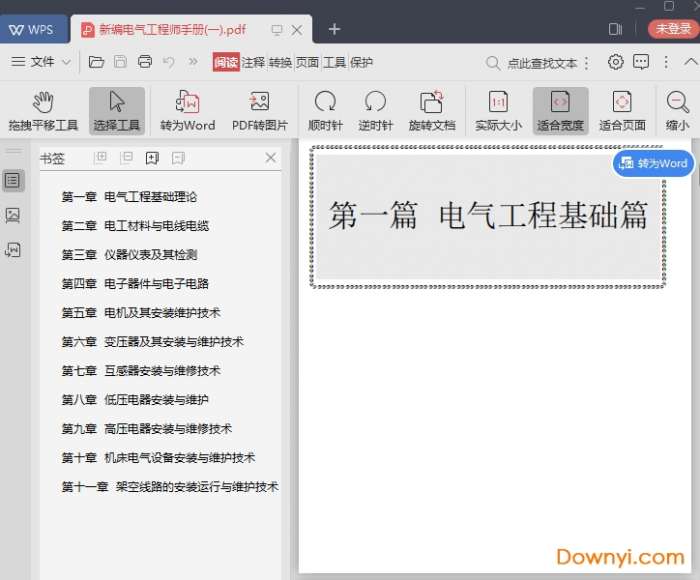Screen dimensions: 700x580
Task: Open the vertical three-dot more menu
Action: pyautogui.click(x=666, y=62)
